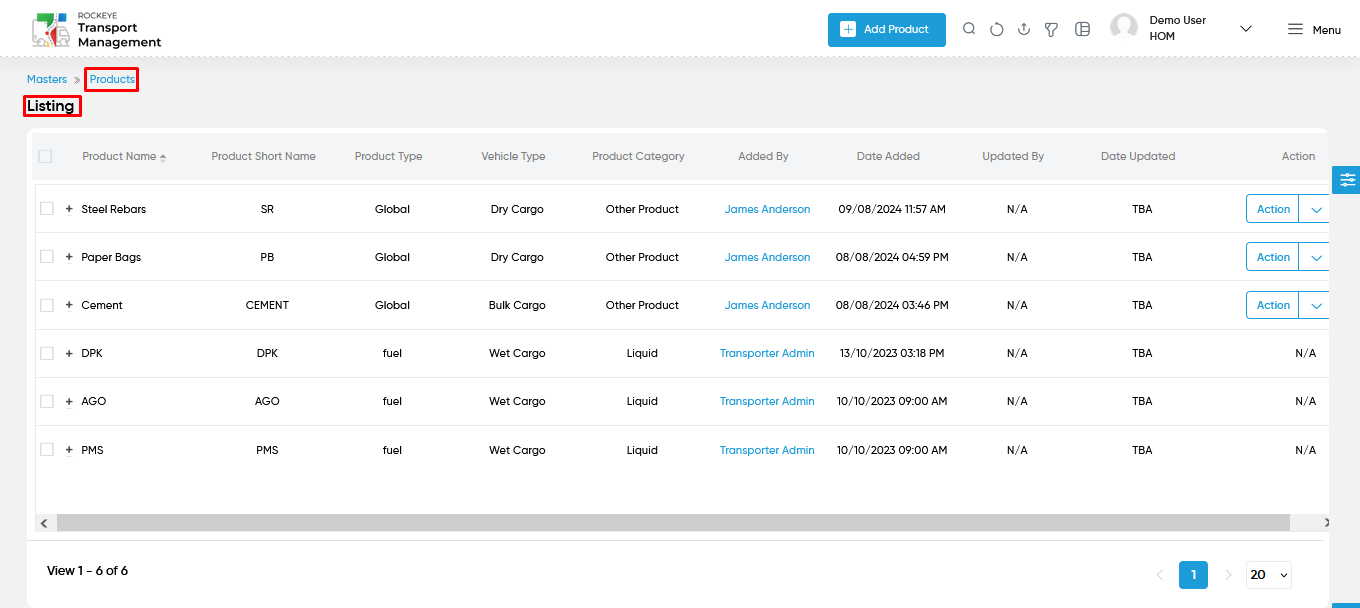The height and width of the screenshot is (608, 1360).
Task: Open the page size dropdown showing 20
Action: (x=1269, y=574)
